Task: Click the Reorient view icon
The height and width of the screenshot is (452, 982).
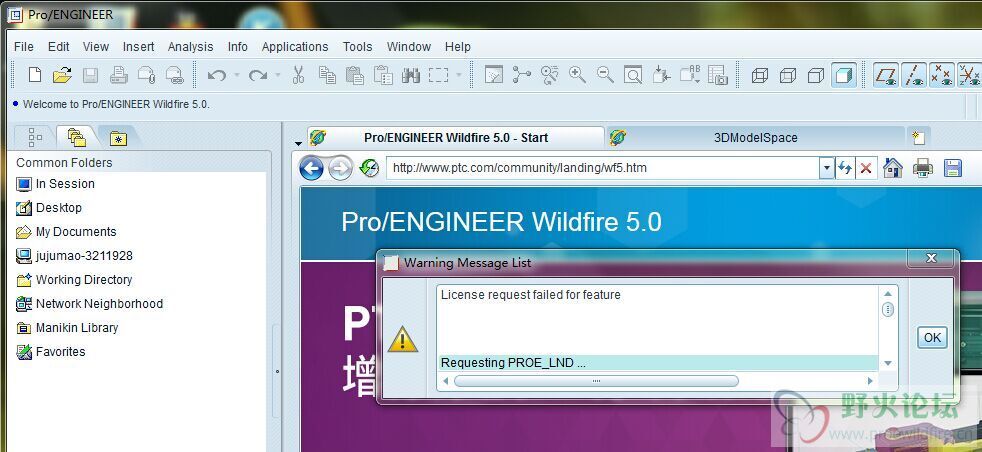Action: [x=661, y=76]
